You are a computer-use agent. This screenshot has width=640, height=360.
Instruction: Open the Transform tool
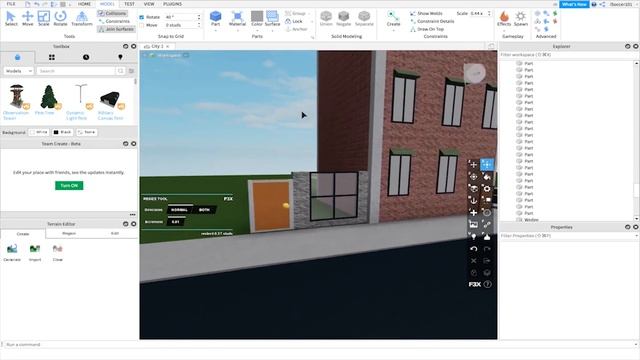82,19
